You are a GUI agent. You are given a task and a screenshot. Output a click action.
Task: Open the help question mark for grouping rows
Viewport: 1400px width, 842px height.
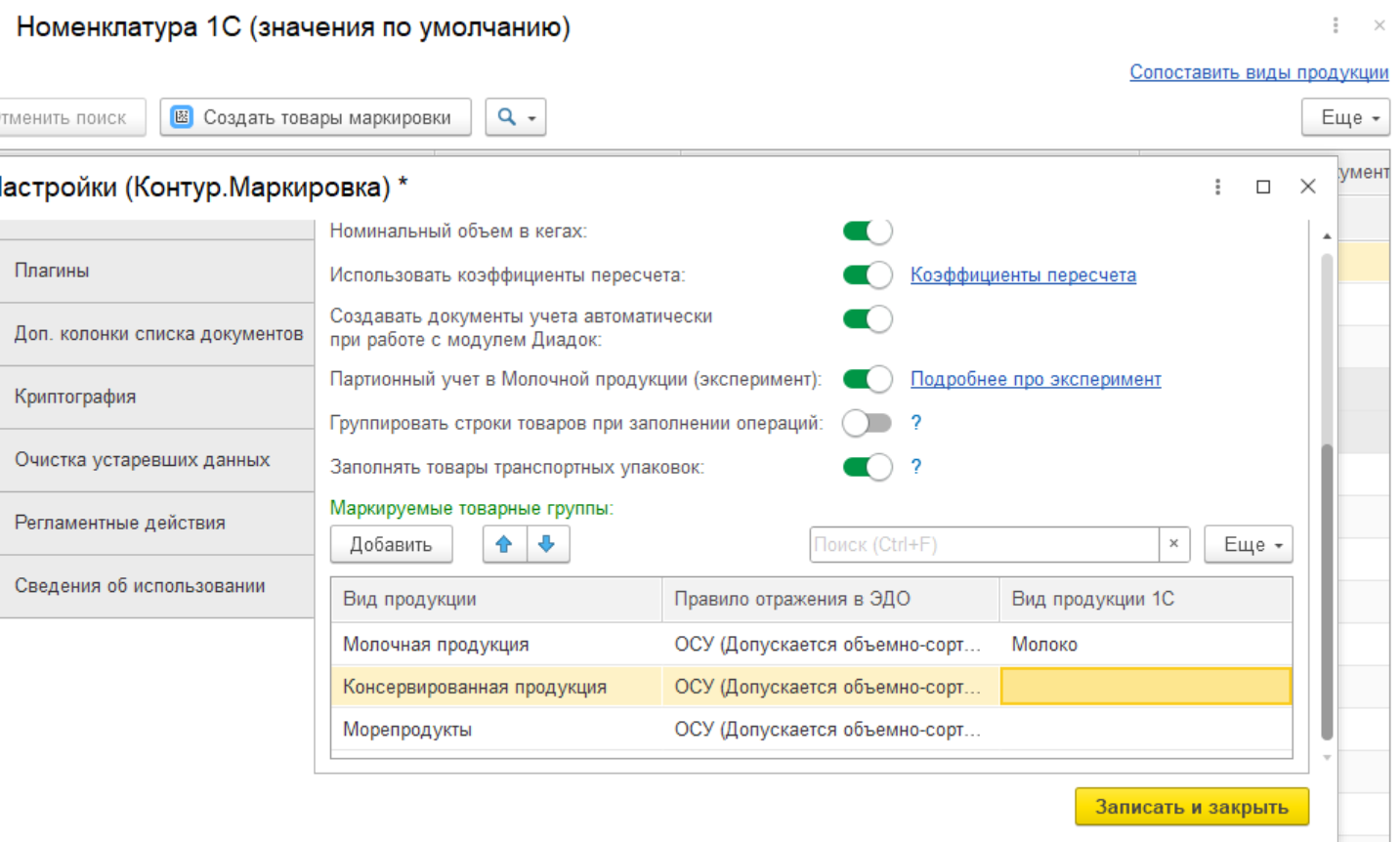point(915,423)
